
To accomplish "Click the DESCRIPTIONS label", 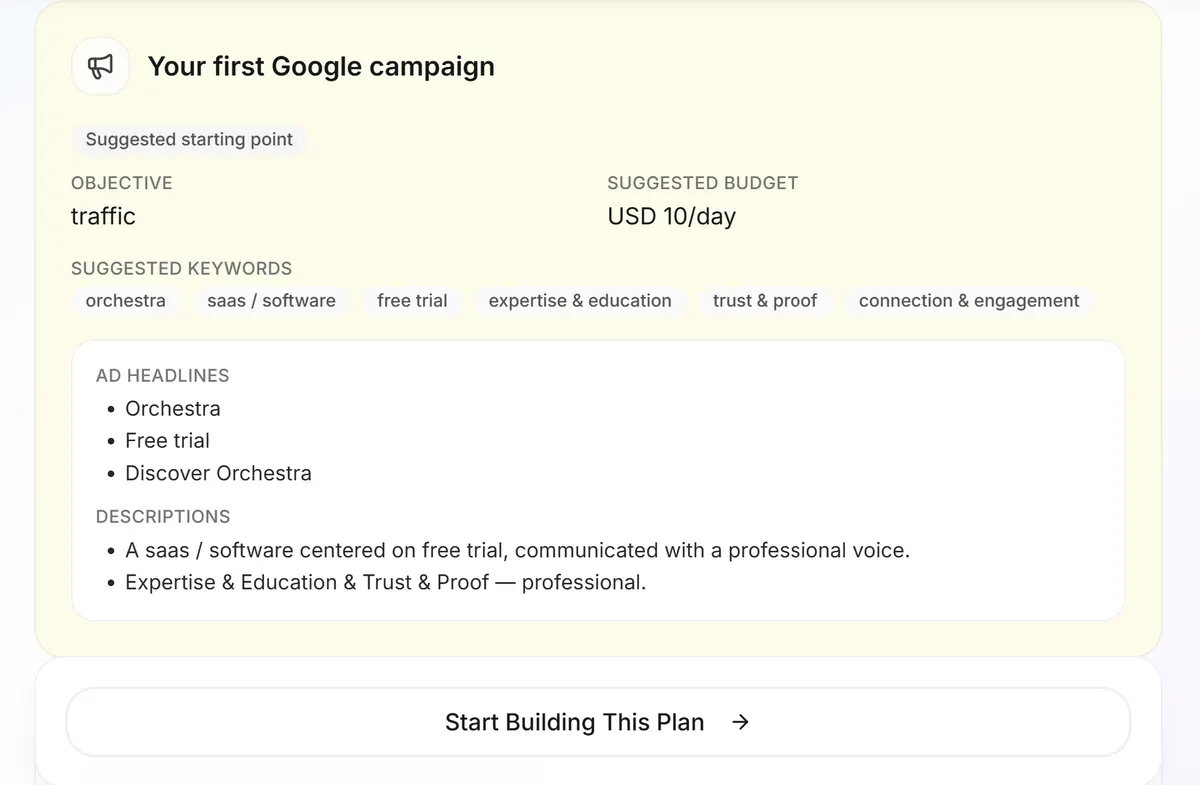I will point(163,517).
